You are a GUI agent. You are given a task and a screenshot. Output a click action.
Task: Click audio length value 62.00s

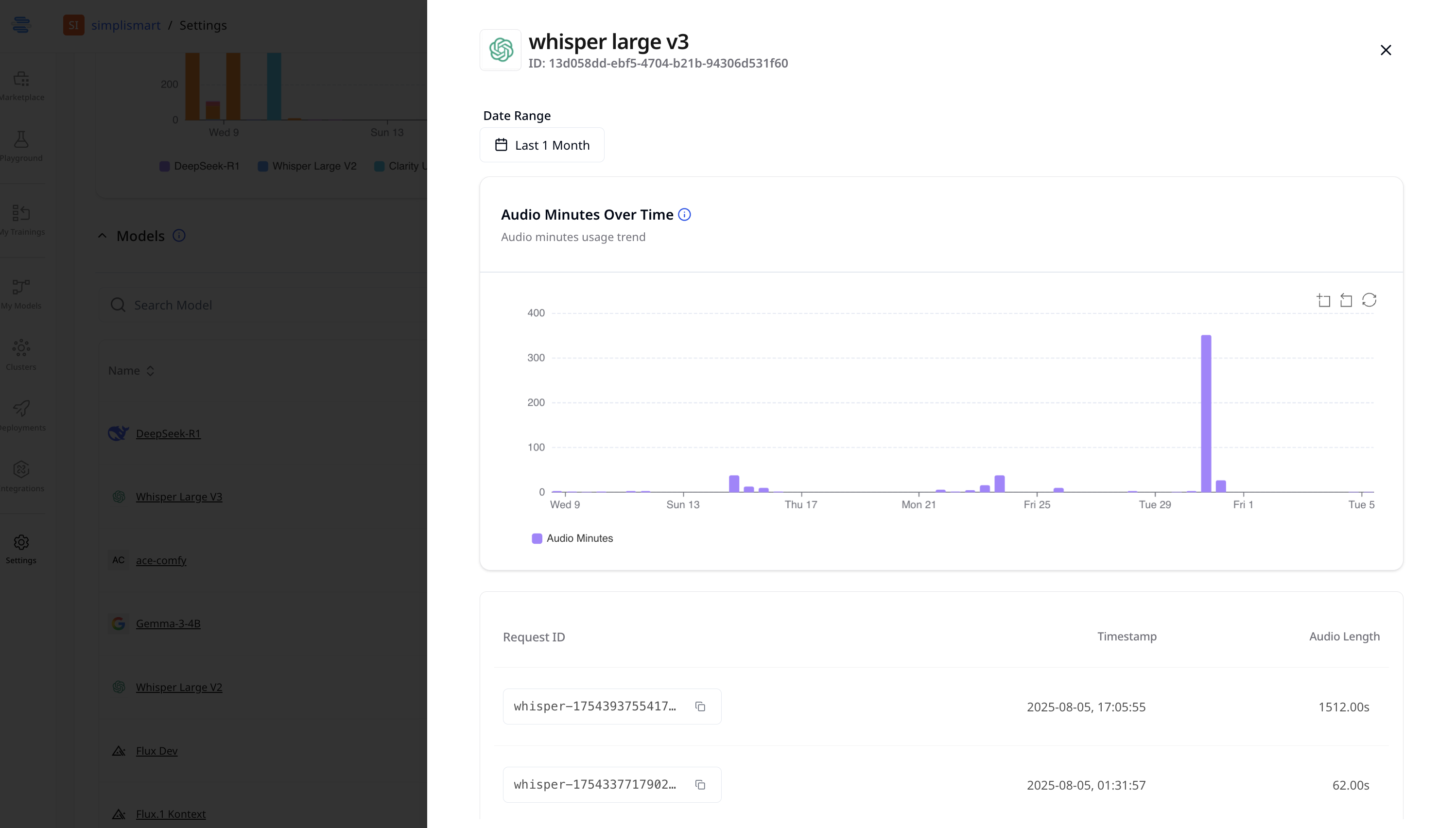click(1351, 785)
